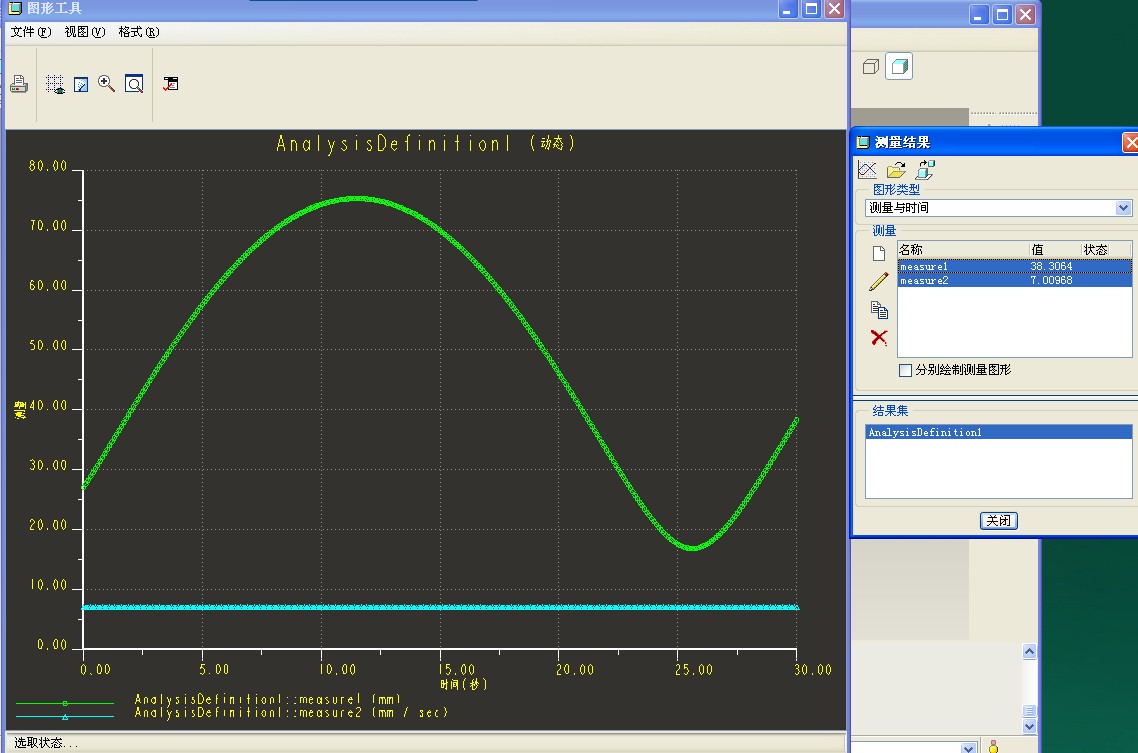Image resolution: width=1138 pixels, height=753 pixels.
Task: Click the shaded display cube icon
Action: (899, 67)
